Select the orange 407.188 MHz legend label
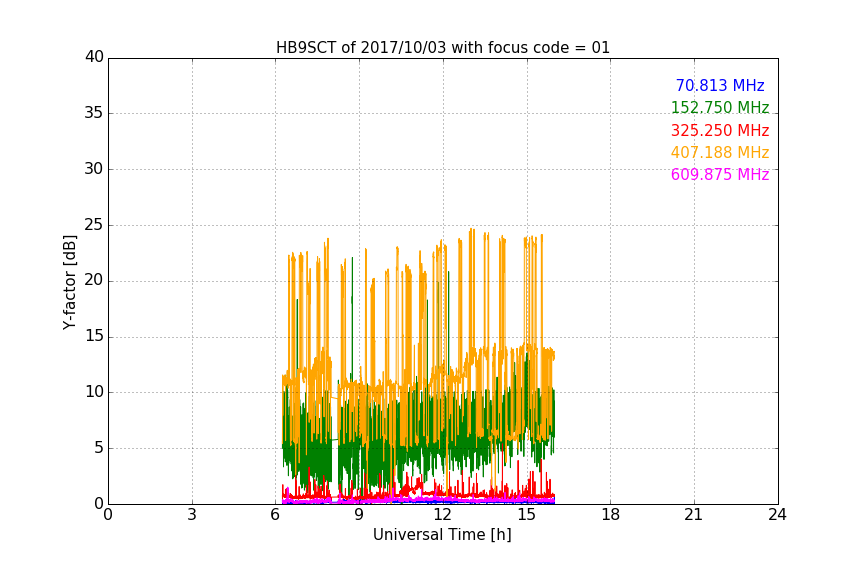Viewport: 864px width, 576px height. pos(720,152)
